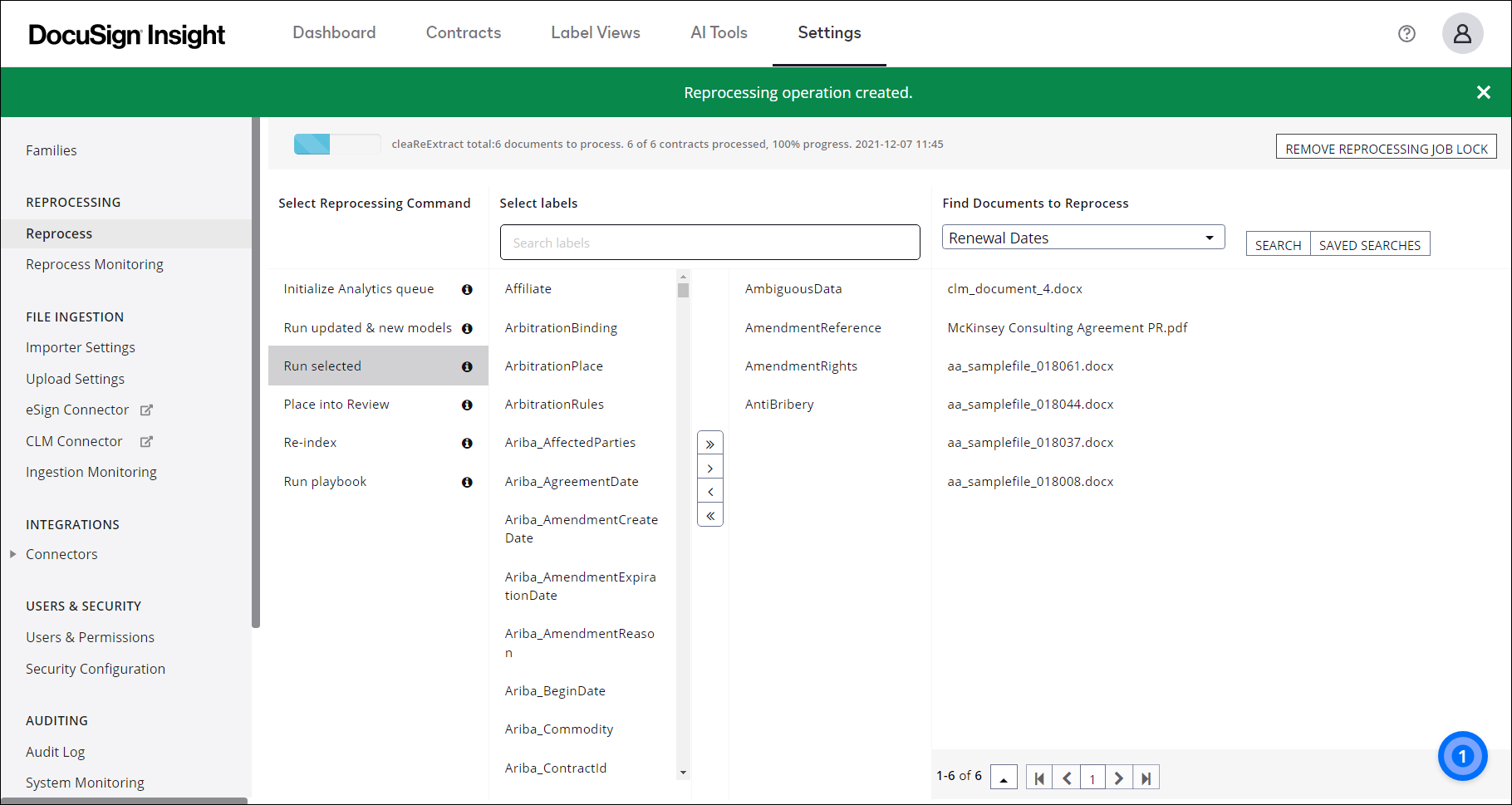Viewport: 1512px width, 805px height.
Task: Jump to last page using end-arrow pagination icon
Action: coord(1146,777)
